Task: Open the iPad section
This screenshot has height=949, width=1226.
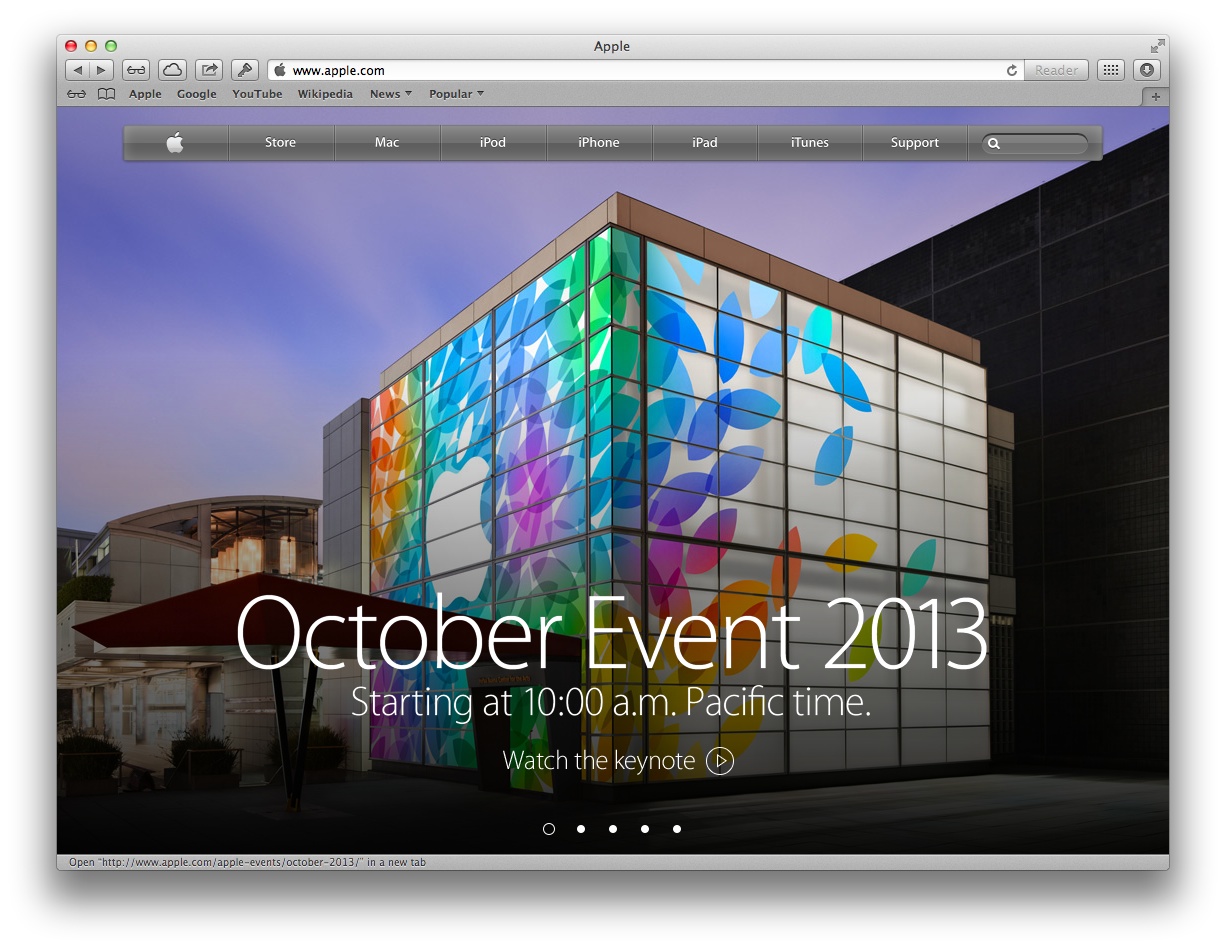Action: click(705, 143)
